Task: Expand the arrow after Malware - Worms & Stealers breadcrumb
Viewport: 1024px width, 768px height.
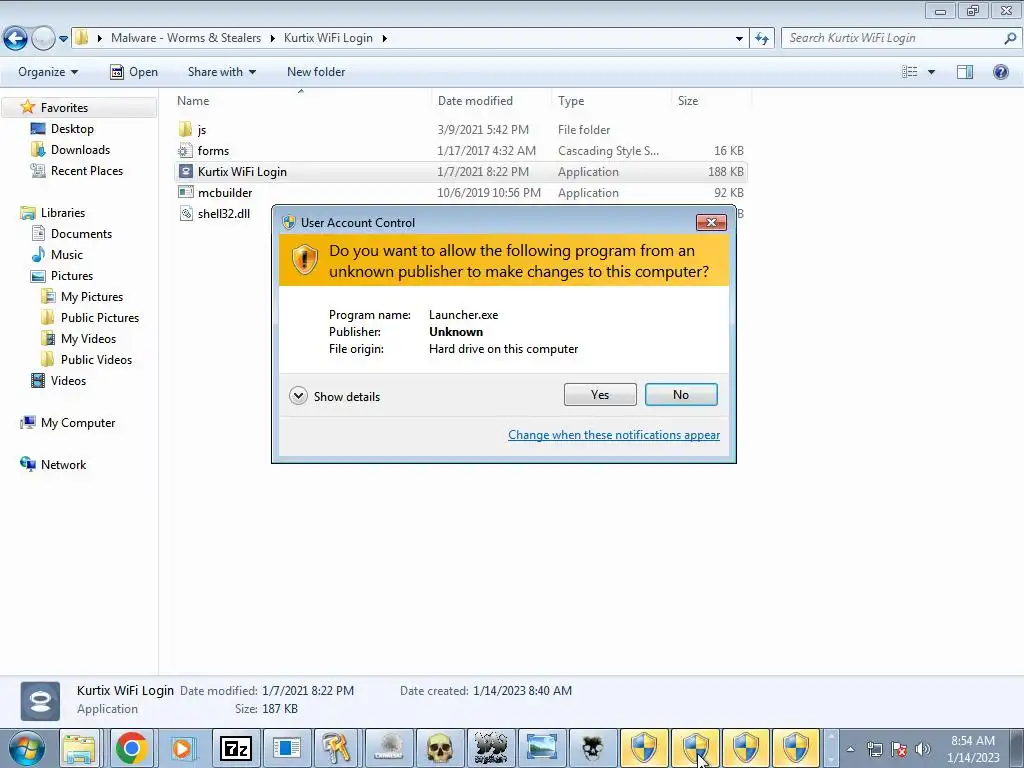Action: coord(272,39)
